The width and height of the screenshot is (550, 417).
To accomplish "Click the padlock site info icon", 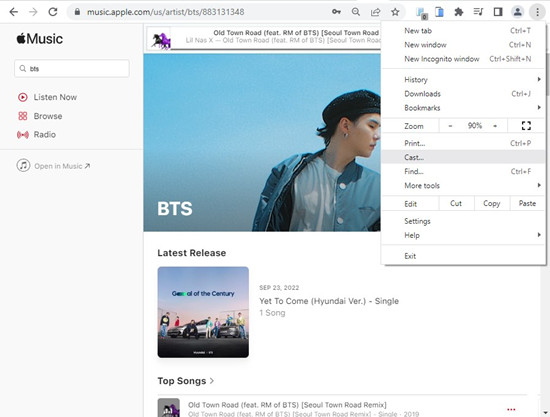I will point(78,12).
